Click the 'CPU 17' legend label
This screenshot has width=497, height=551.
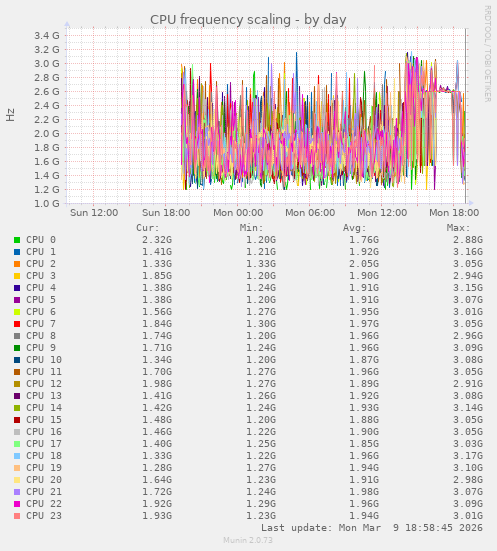44,444
